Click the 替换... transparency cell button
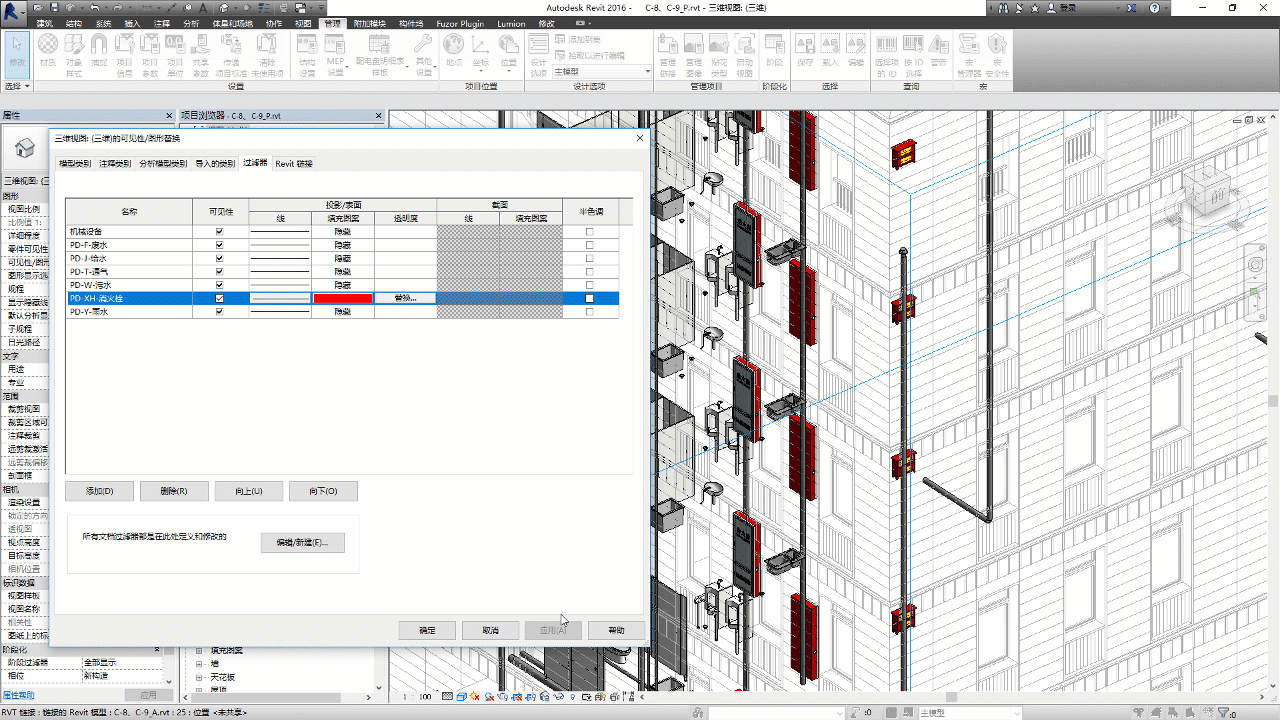The width and height of the screenshot is (1280, 720). pos(405,298)
